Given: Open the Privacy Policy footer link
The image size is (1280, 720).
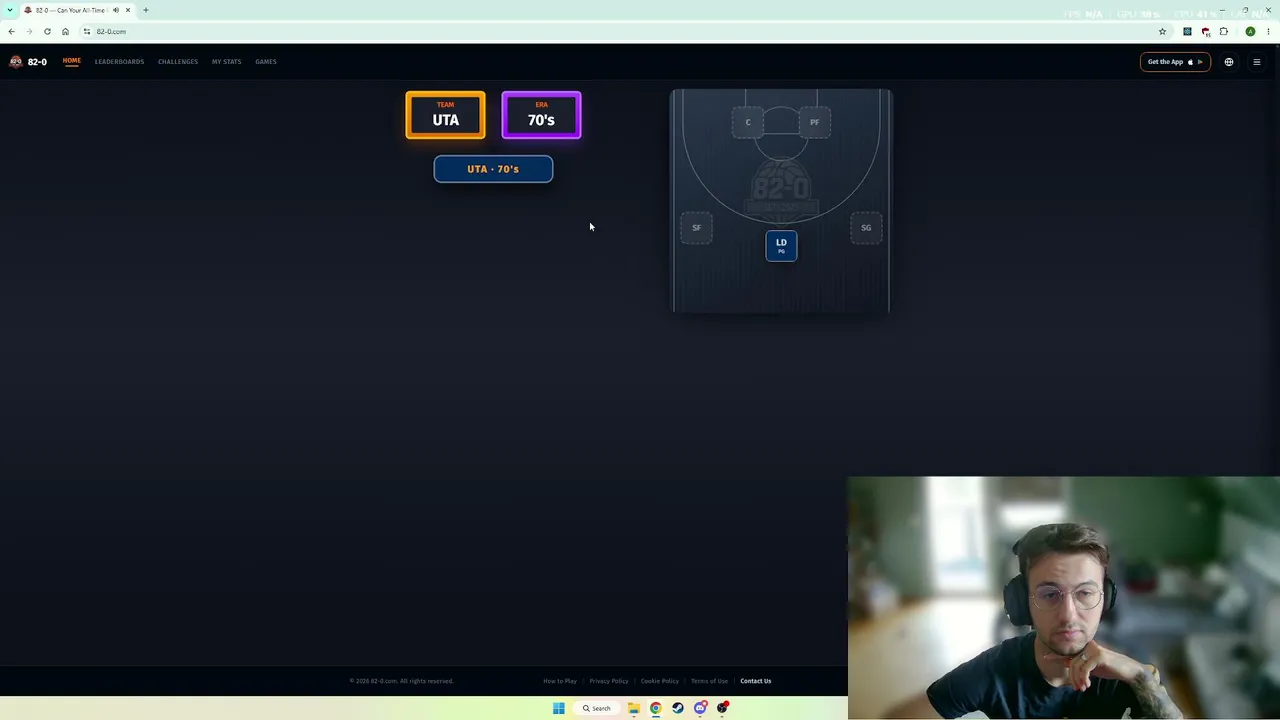Looking at the screenshot, I should tap(609, 681).
